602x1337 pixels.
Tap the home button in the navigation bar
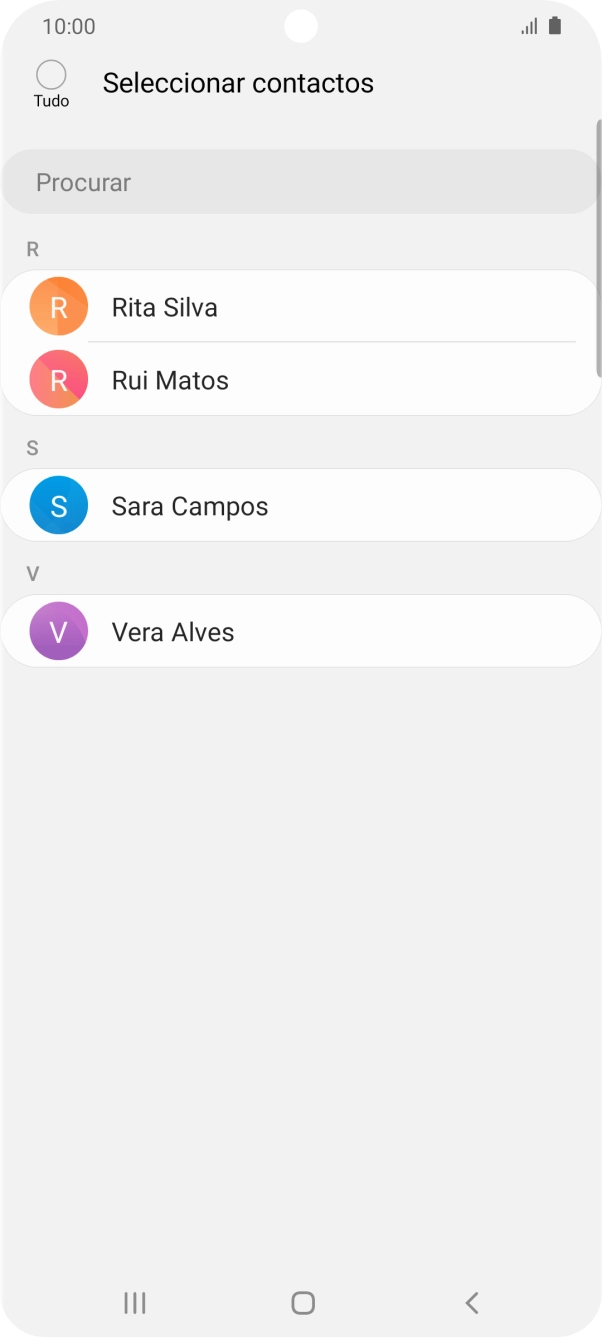301,1303
